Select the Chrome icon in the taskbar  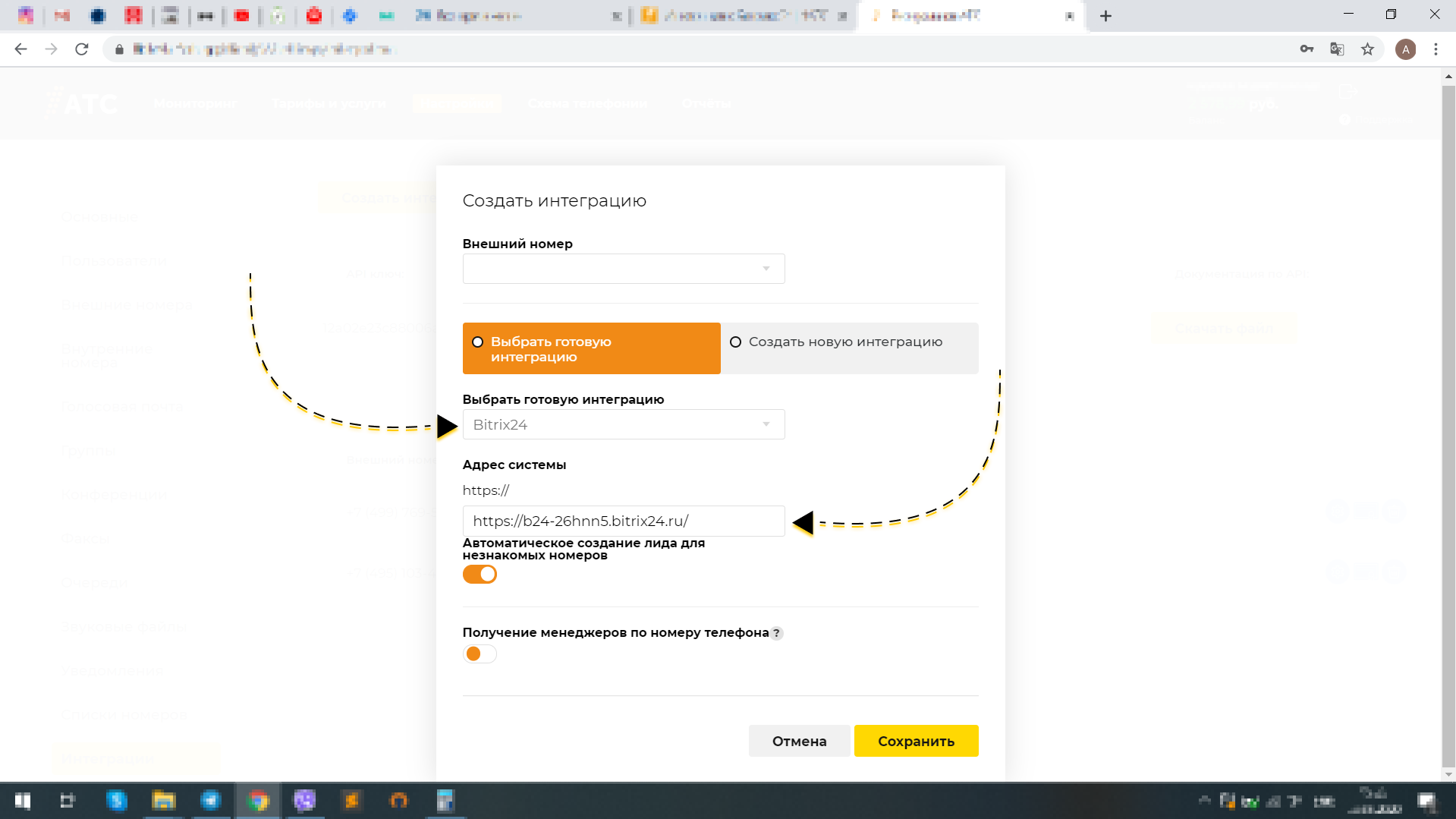tap(258, 801)
